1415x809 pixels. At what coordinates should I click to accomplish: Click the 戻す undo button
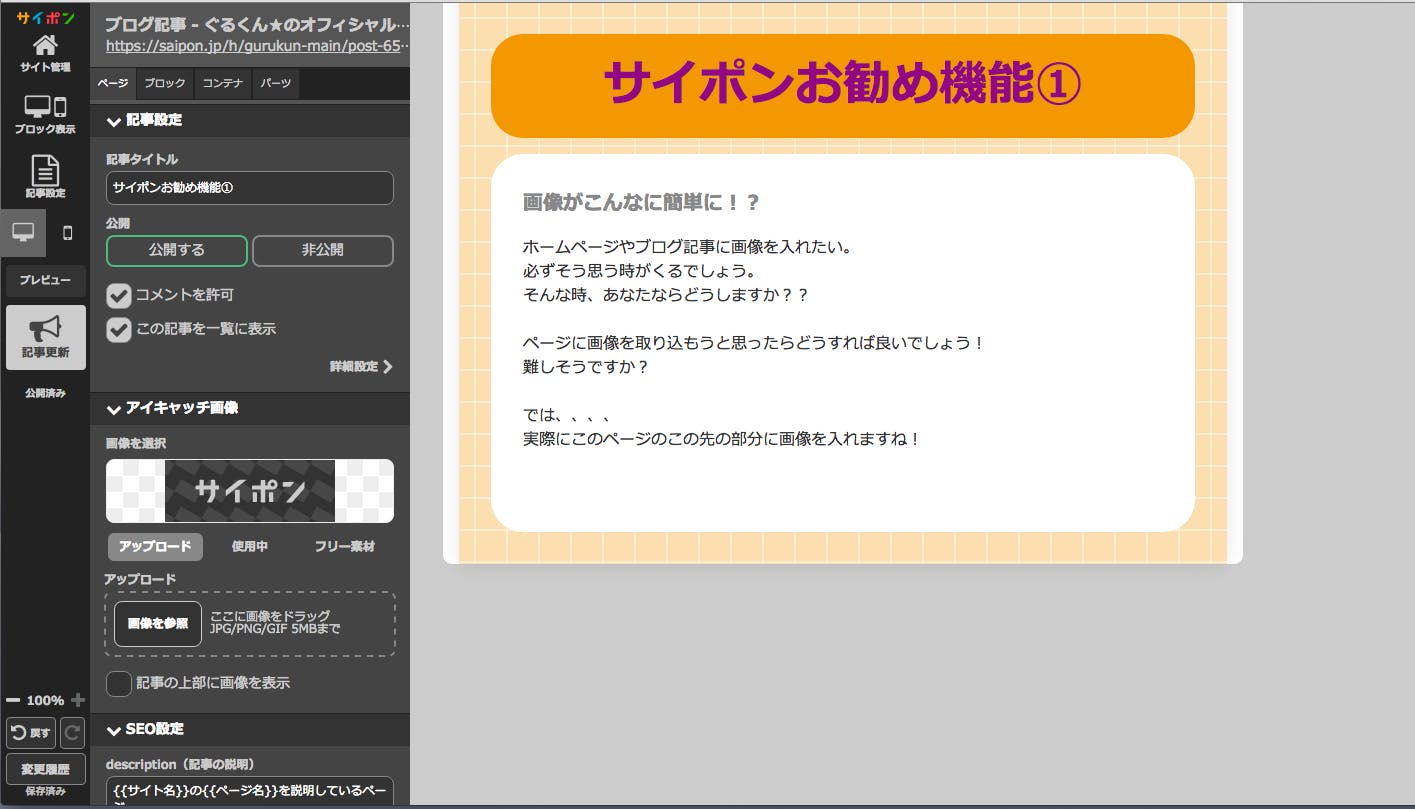(31, 733)
